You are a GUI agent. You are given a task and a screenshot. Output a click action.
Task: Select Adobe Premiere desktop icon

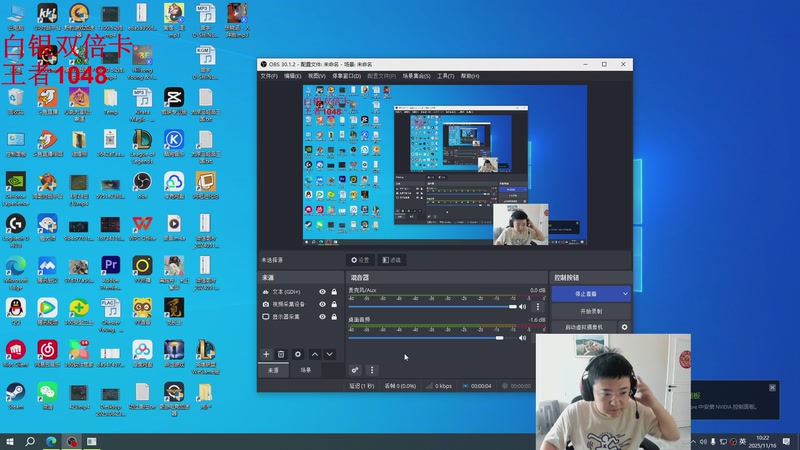111,272
